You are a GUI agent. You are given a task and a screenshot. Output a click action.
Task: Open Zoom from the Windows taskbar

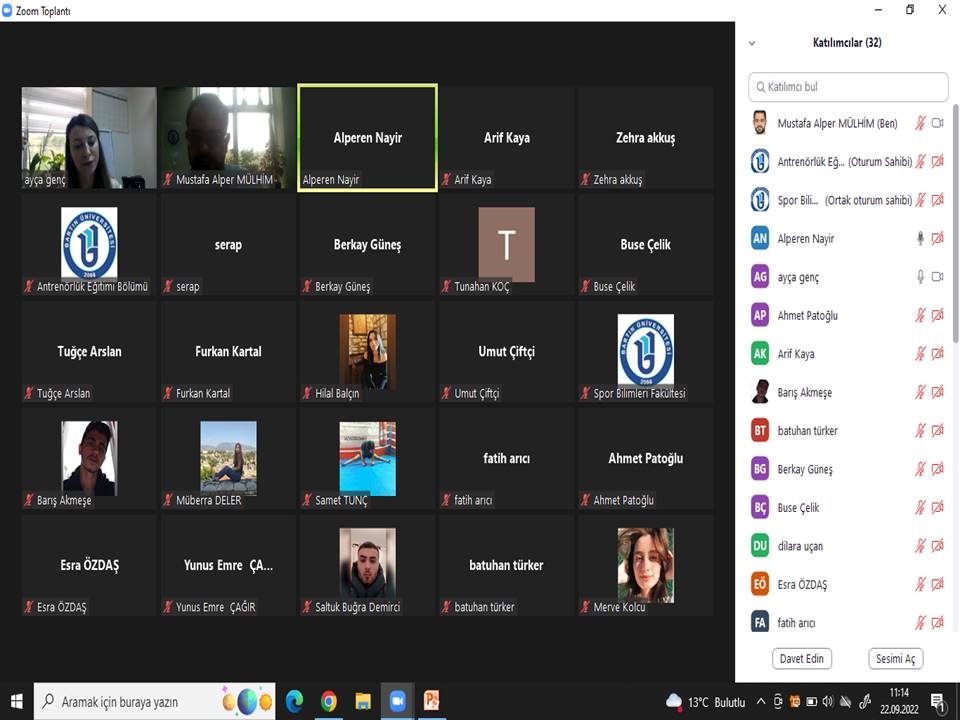(397, 701)
